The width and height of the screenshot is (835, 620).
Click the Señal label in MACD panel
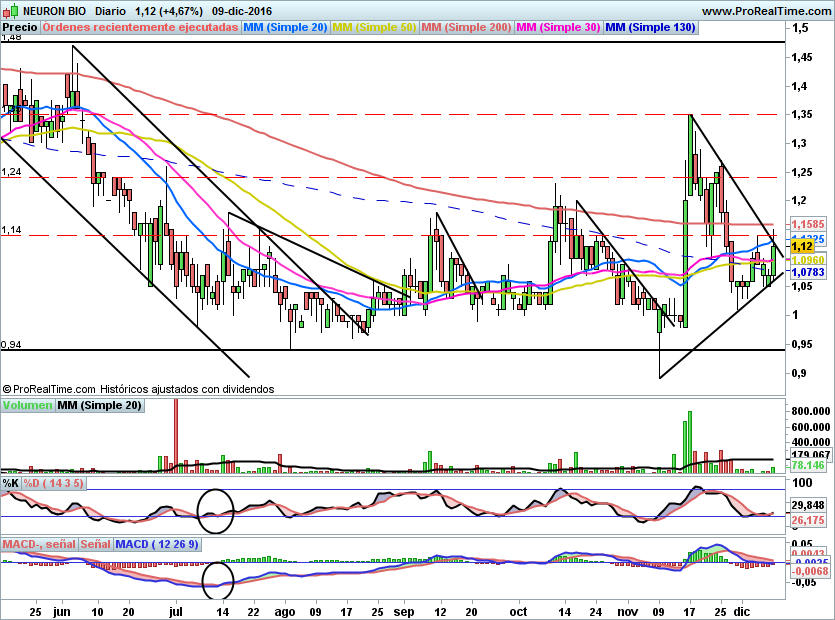click(x=95, y=544)
